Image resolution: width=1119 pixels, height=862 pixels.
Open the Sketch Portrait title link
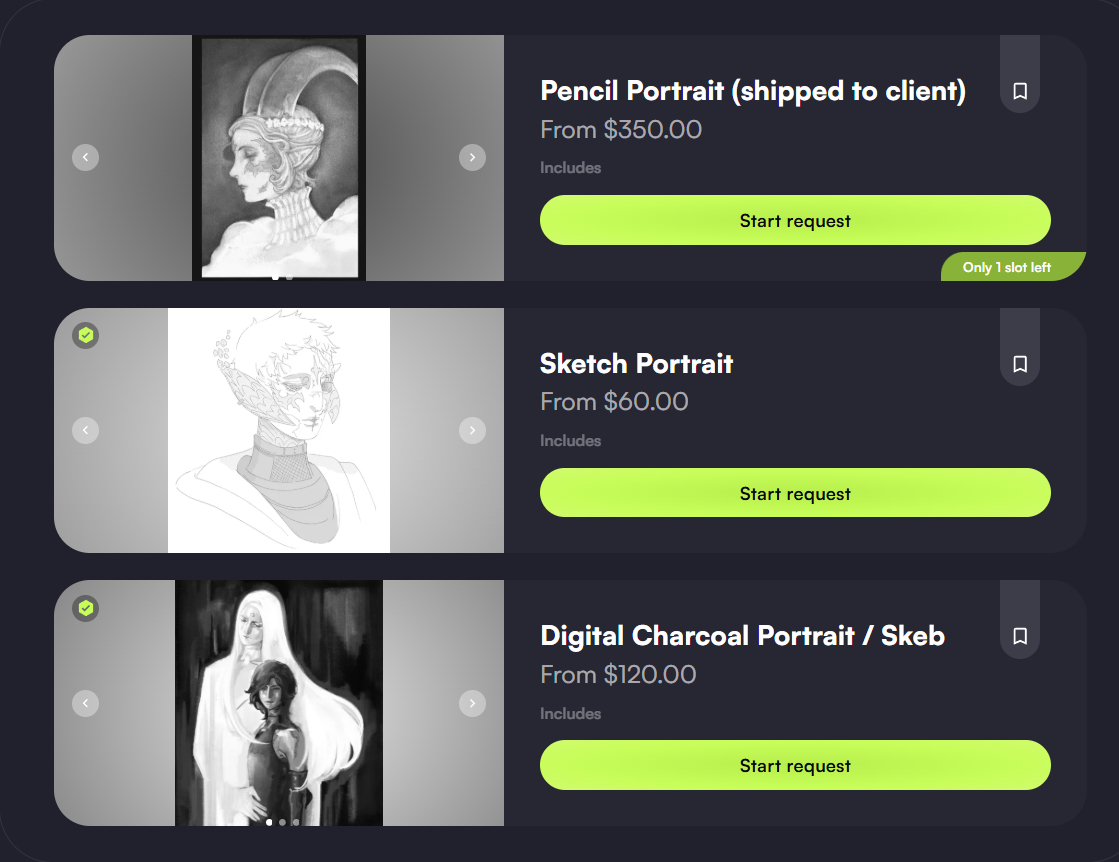[636, 363]
